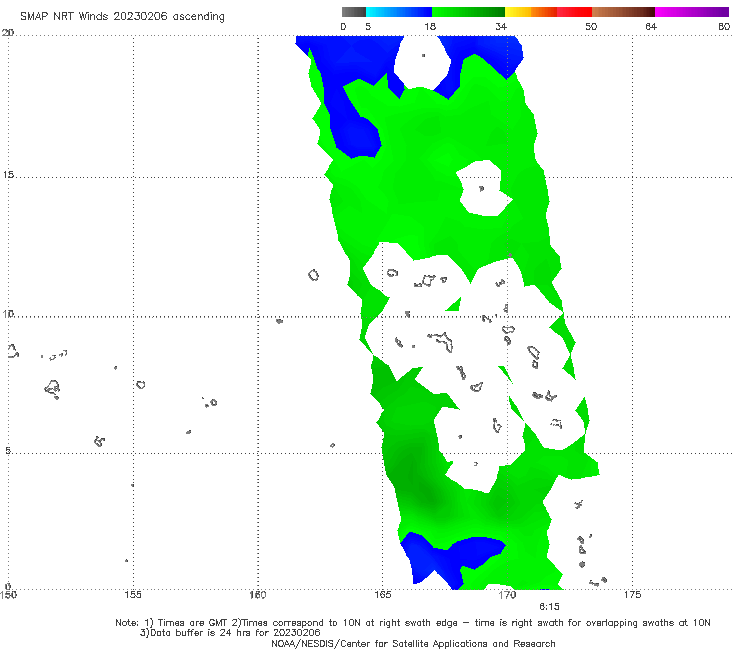This screenshot has width=740, height=650.
Task: Click the color bar label '34'
Action: [501, 26]
